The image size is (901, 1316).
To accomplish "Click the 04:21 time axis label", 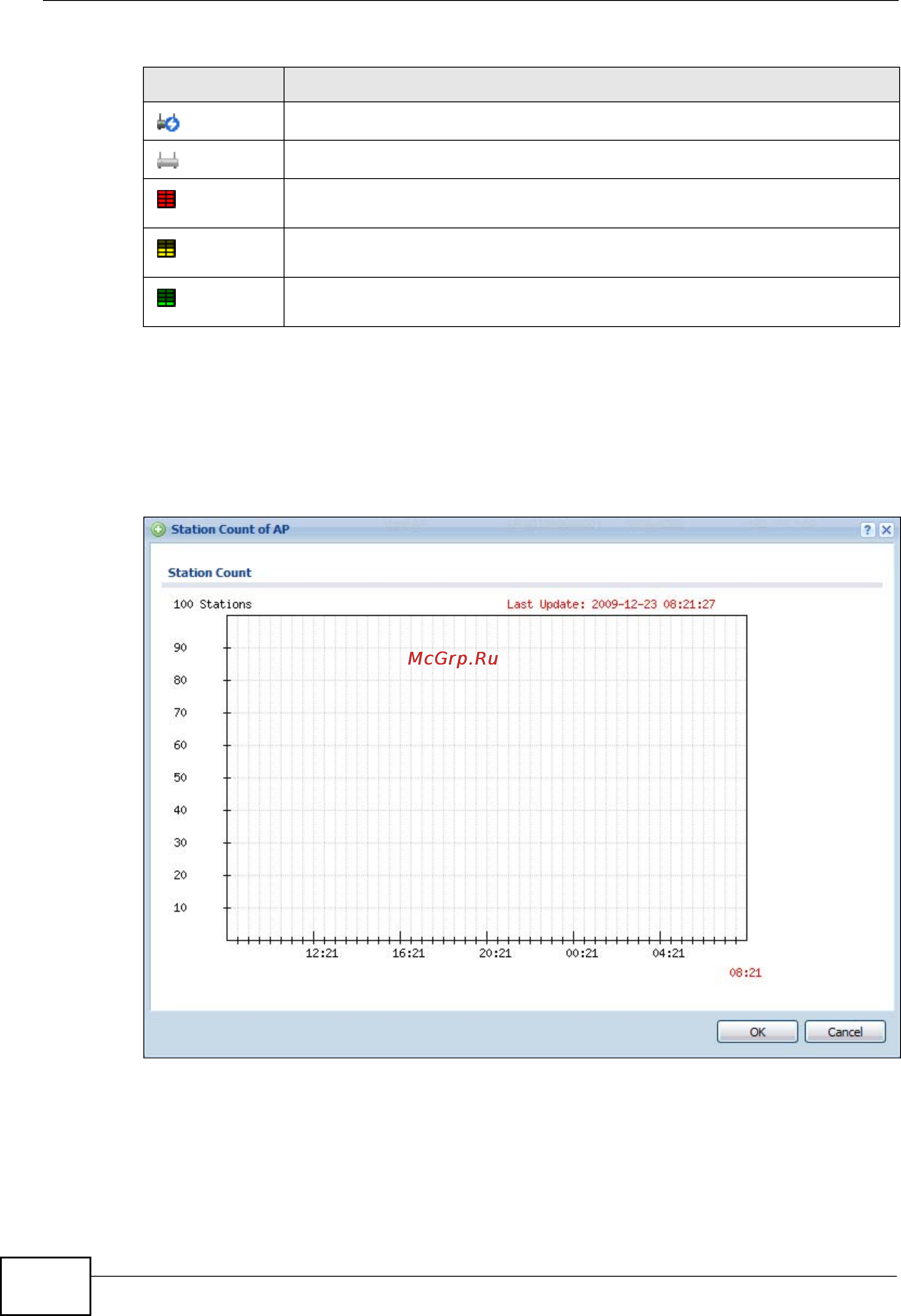I will tap(669, 953).
